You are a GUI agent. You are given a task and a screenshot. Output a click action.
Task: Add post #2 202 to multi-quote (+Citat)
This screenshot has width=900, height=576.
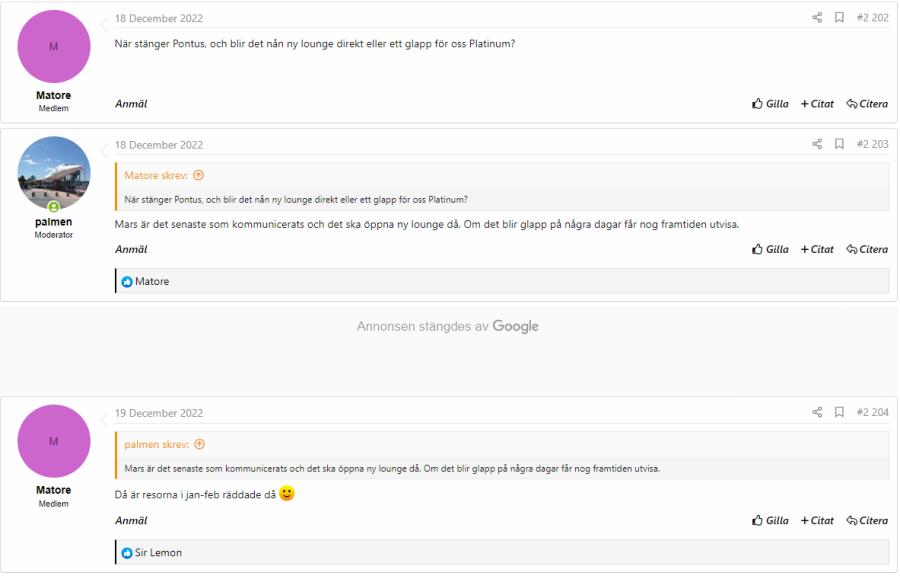pyautogui.click(x=817, y=104)
